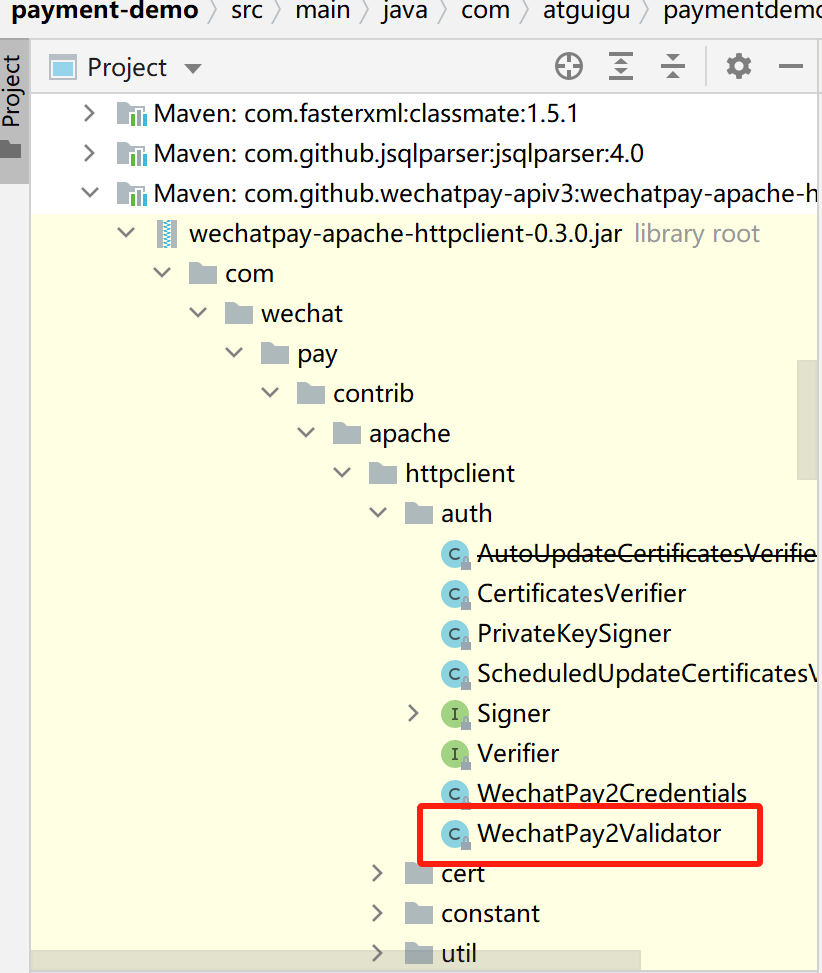This screenshot has height=973, width=822.
Task: Open Project panel settings gear
Action: click(738, 66)
